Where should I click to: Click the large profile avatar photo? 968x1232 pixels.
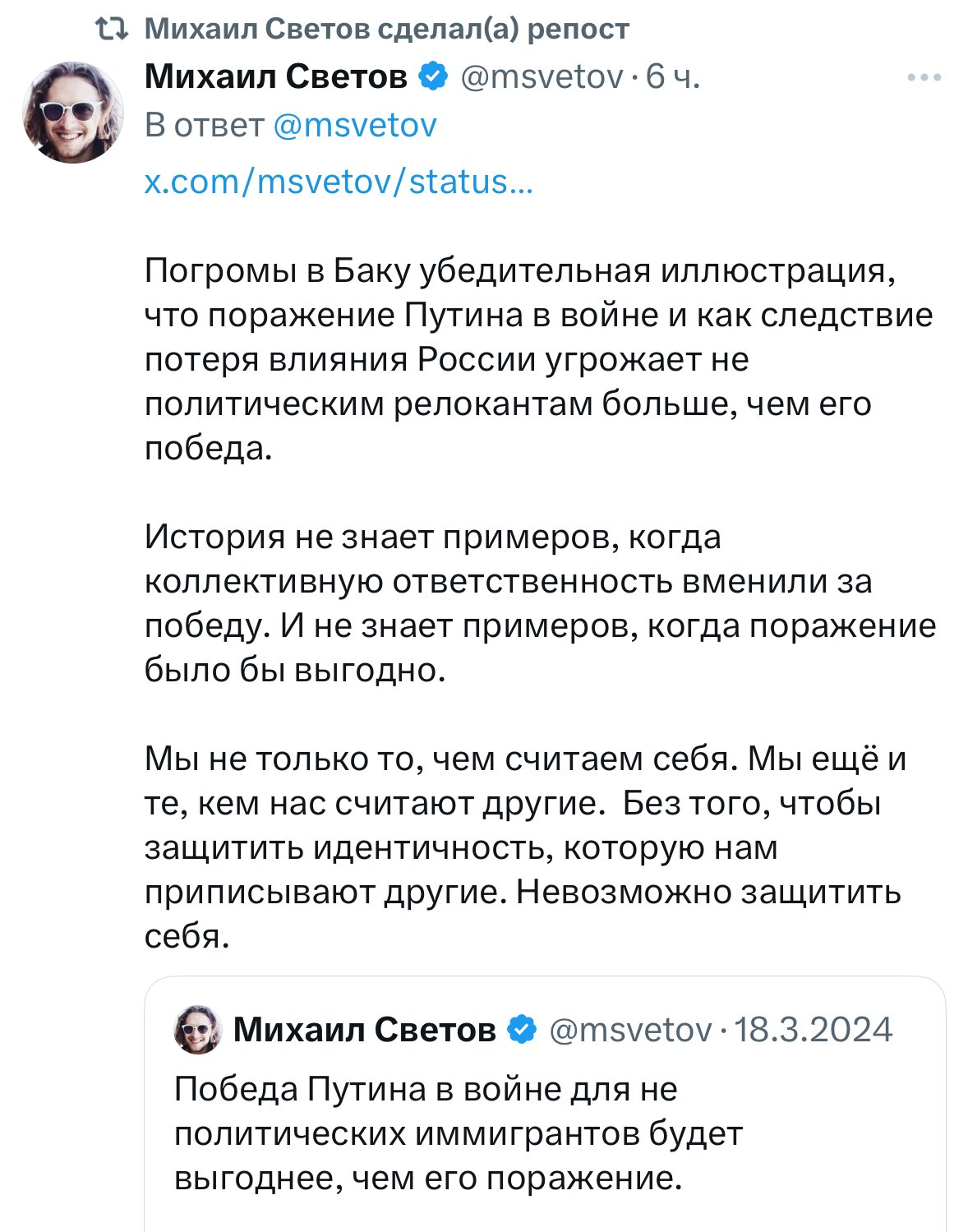tap(73, 112)
